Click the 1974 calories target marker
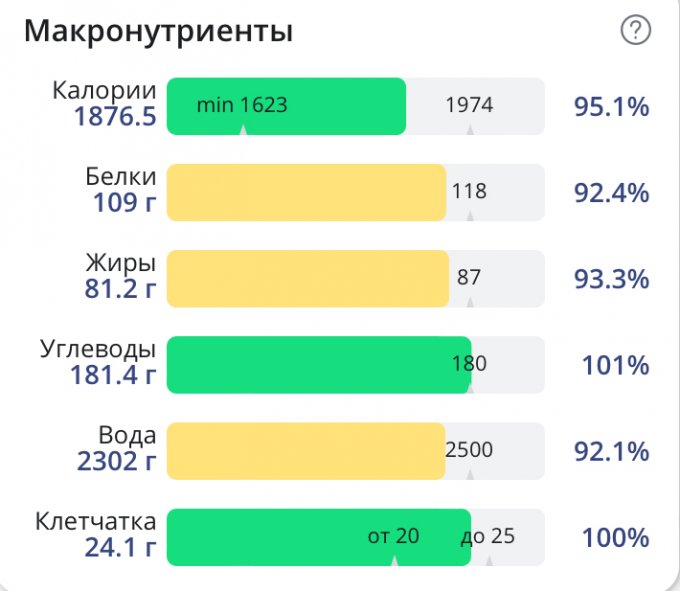Screen dimensions: 680x591 pos(469,105)
